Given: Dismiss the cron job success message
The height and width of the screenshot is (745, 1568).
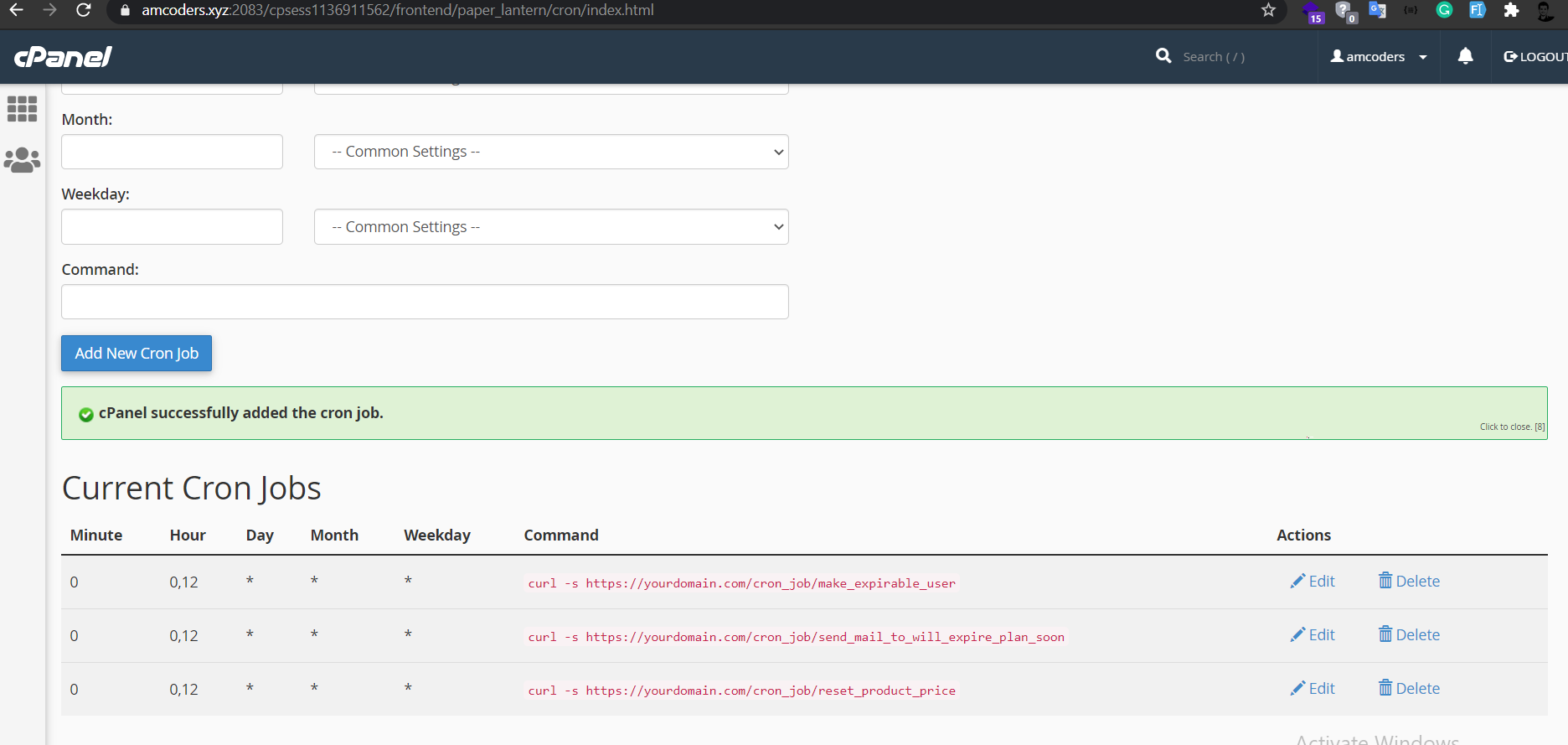Looking at the screenshot, I should pyautogui.click(x=1512, y=427).
